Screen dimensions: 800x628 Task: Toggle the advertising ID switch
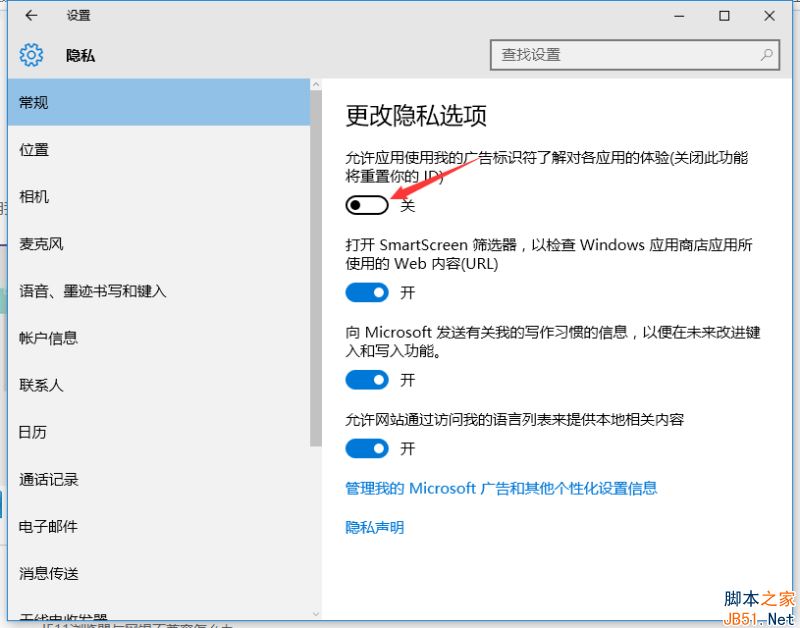point(367,205)
